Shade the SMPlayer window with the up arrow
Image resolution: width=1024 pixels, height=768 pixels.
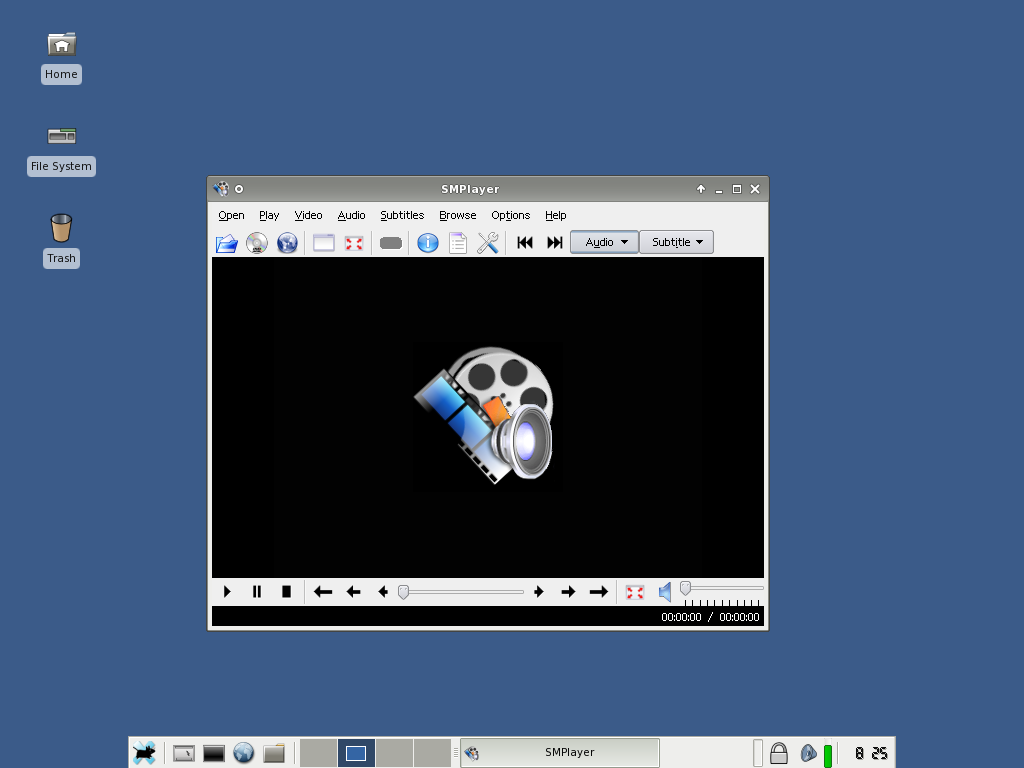(701, 189)
